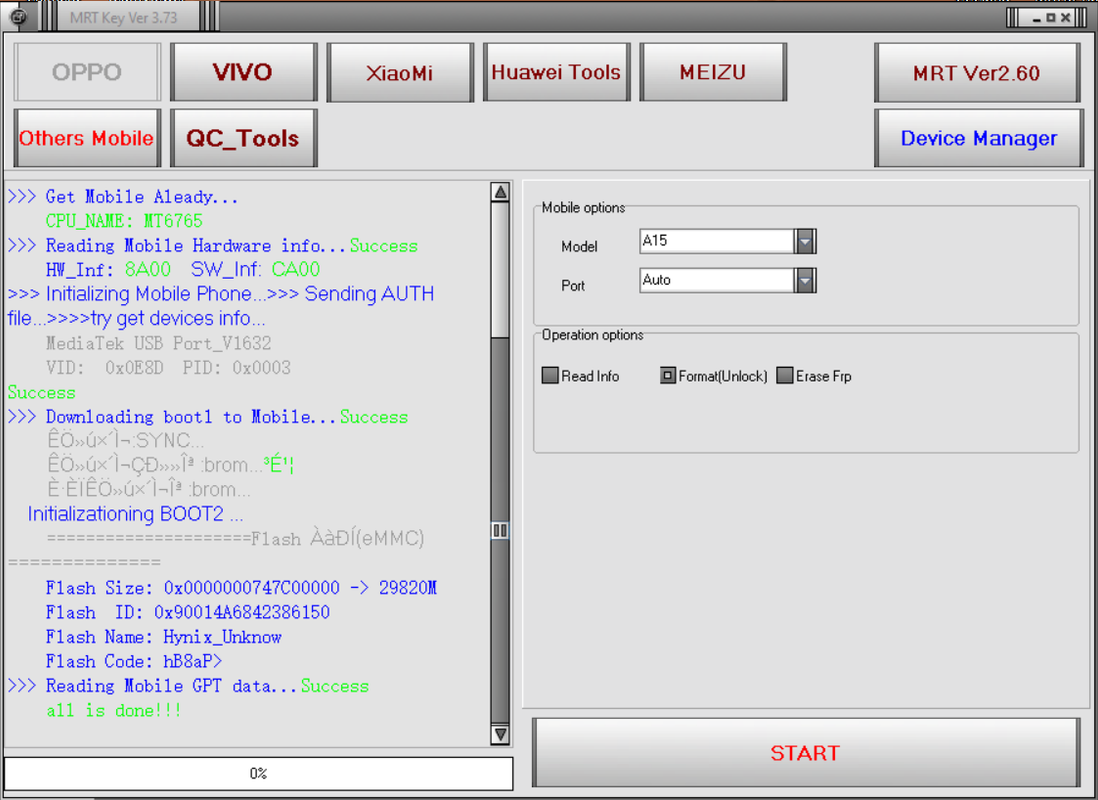Viewport: 1098px width, 800px height.
Task: Select the Huawei Tools tab
Action: point(556,72)
